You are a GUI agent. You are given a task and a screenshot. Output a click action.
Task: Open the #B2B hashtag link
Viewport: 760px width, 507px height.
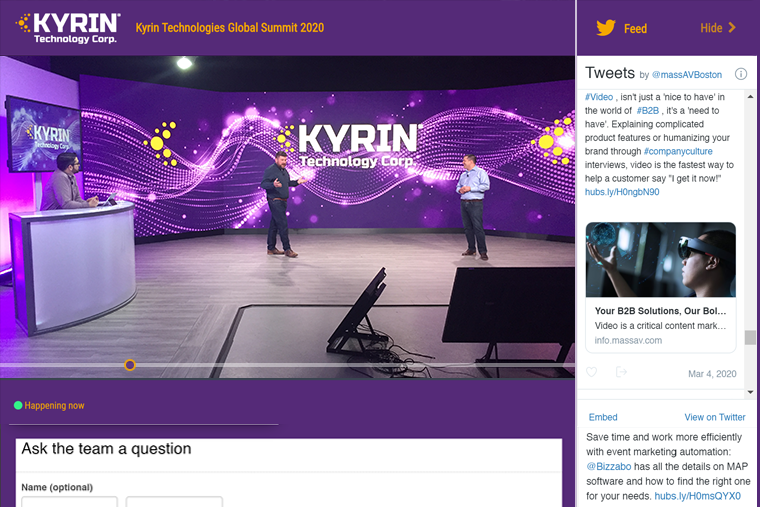click(x=648, y=111)
